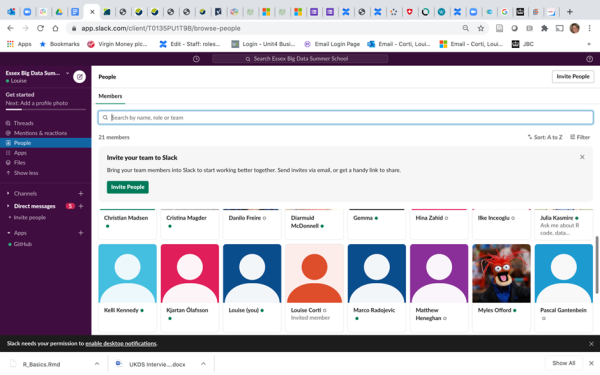Add an app using plus icon
The width and height of the screenshot is (600, 375).
81,233
